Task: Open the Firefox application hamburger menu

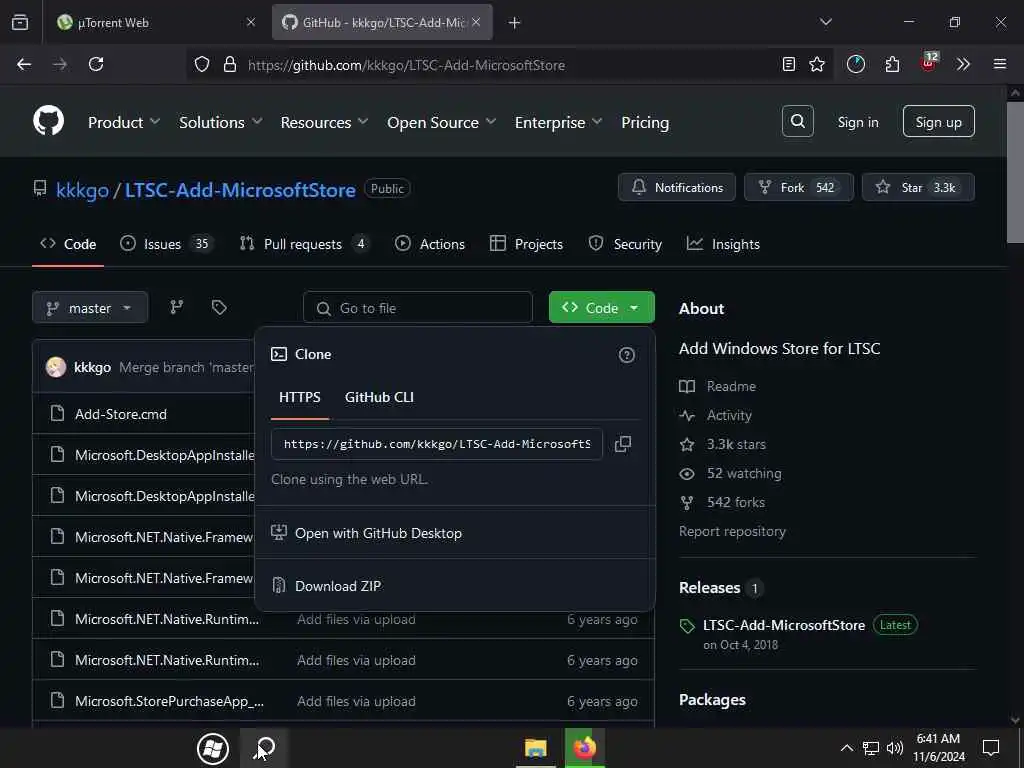Action: (x=1000, y=64)
